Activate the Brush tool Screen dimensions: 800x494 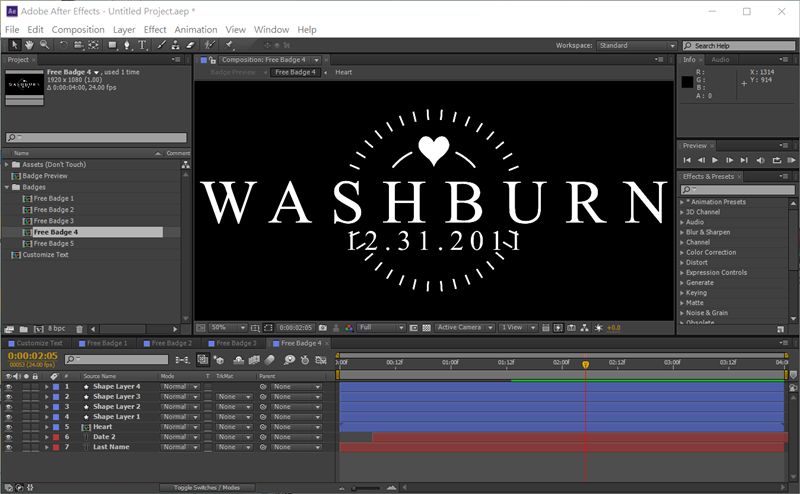[158, 45]
